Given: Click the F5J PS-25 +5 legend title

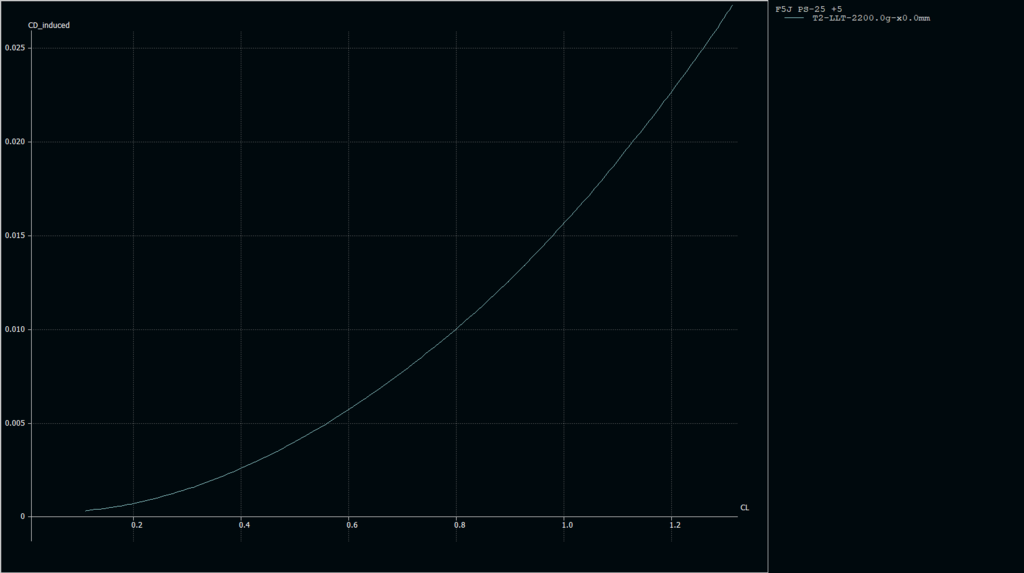Looking at the screenshot, I should [809, 9].
